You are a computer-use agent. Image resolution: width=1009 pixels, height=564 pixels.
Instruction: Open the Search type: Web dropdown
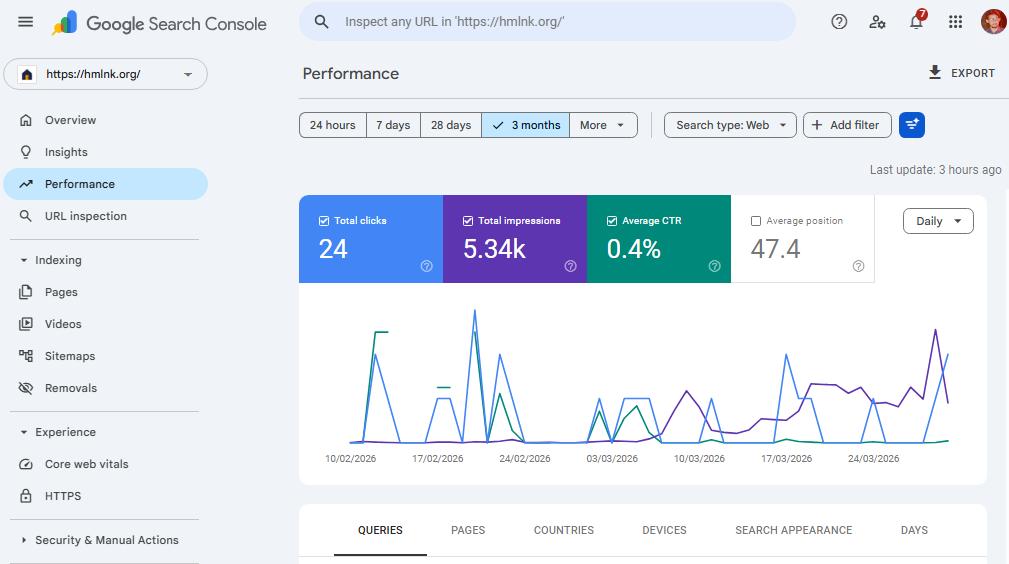click(730, 125)
